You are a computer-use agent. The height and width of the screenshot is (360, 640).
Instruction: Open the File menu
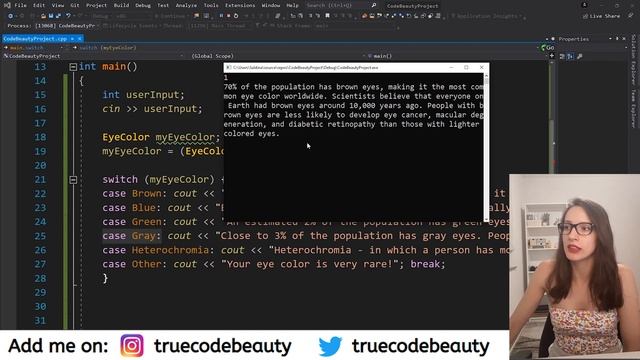point(20,5)
